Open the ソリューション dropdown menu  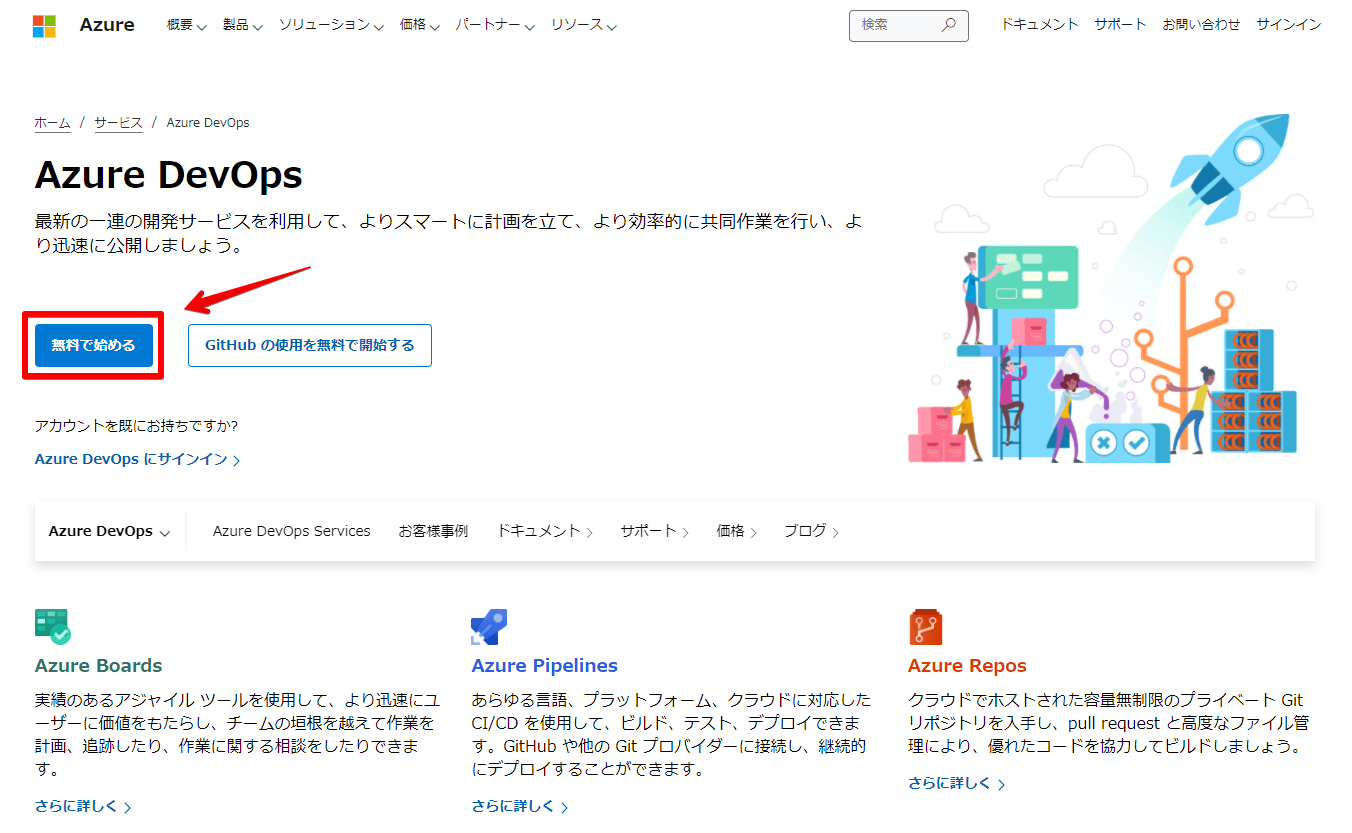tap(331, 25)
